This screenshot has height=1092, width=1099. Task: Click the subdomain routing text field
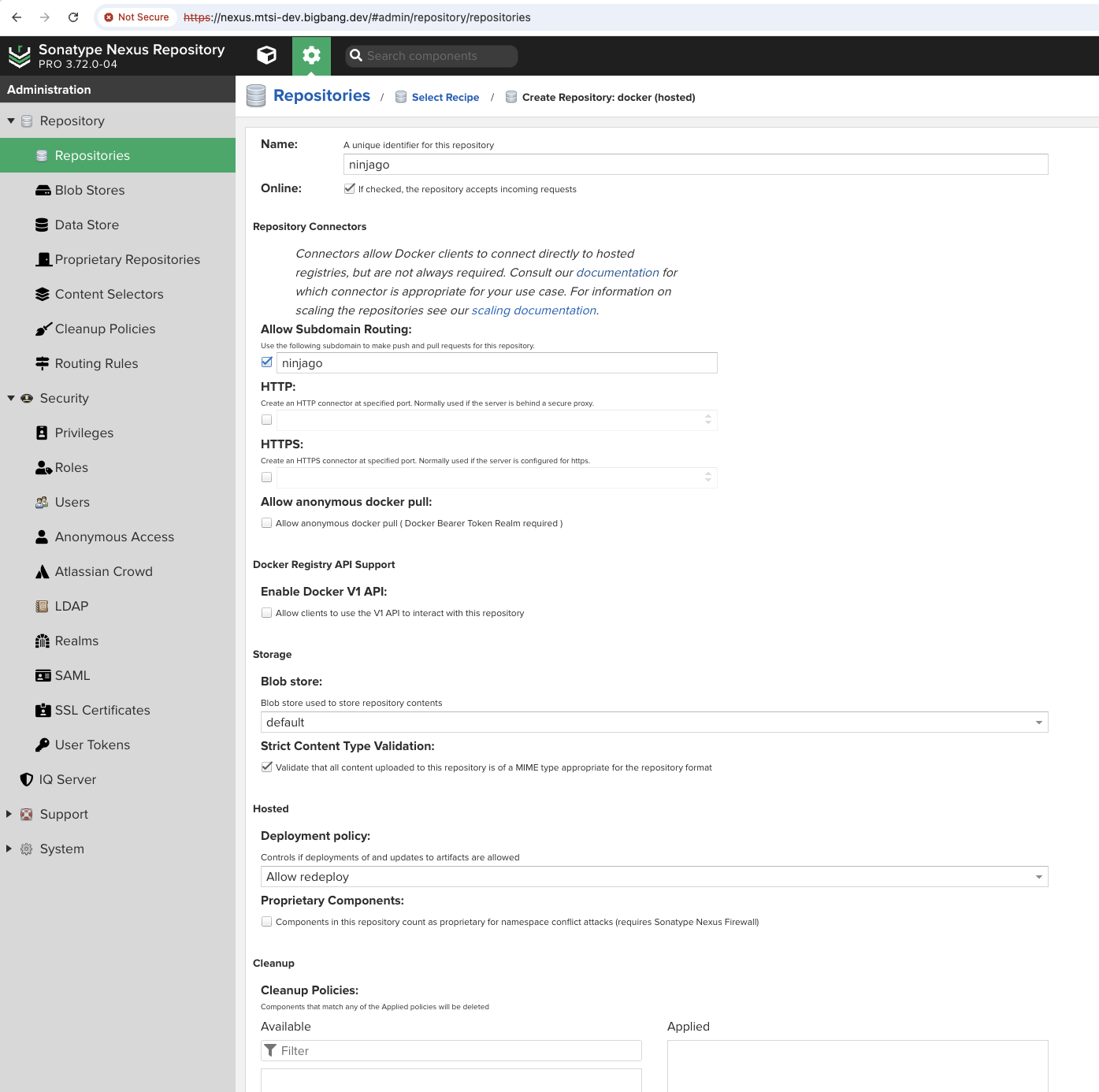coord(497,362)
